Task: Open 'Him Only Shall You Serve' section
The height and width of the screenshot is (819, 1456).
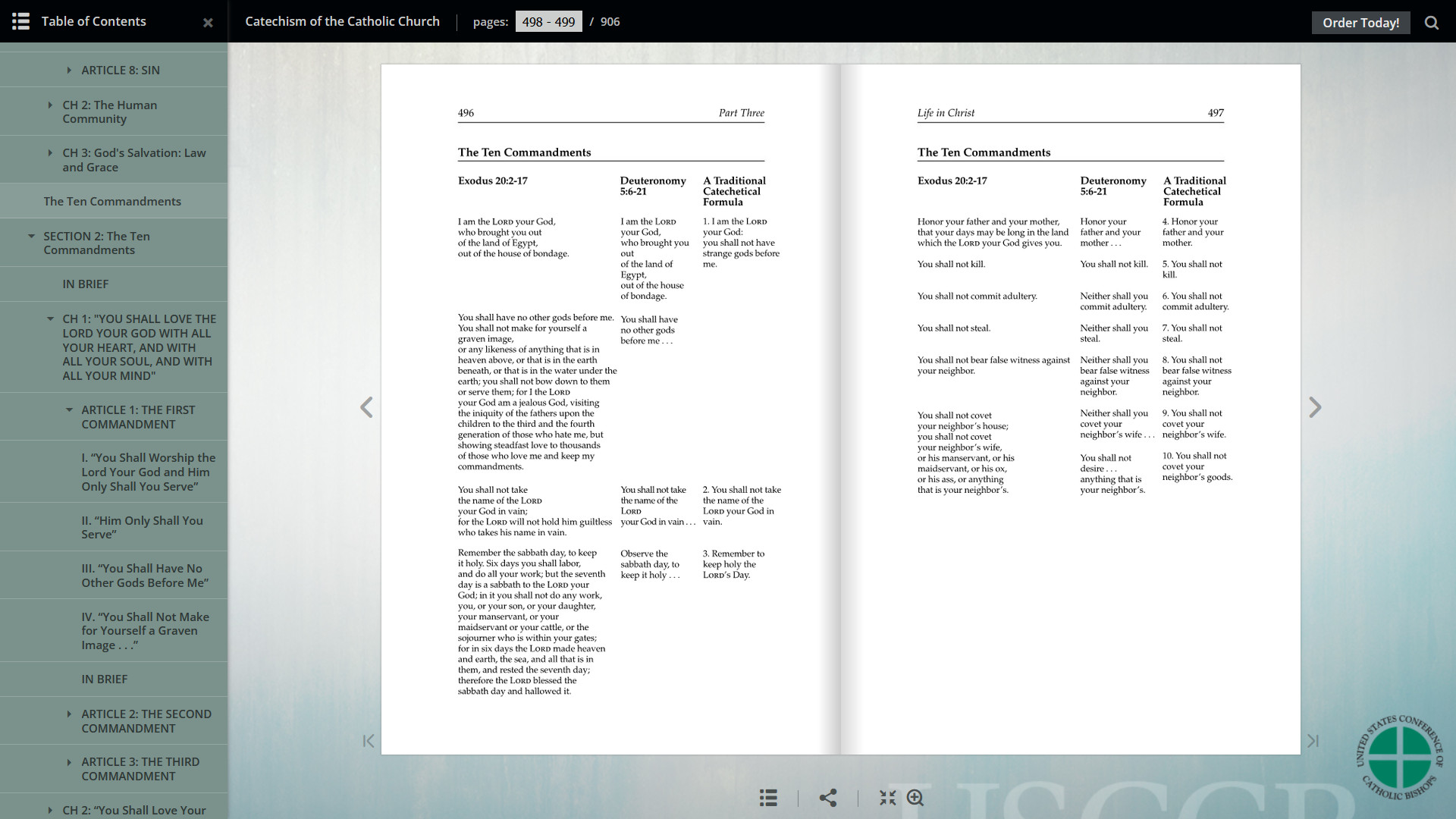Action: (x=142, y=527)
